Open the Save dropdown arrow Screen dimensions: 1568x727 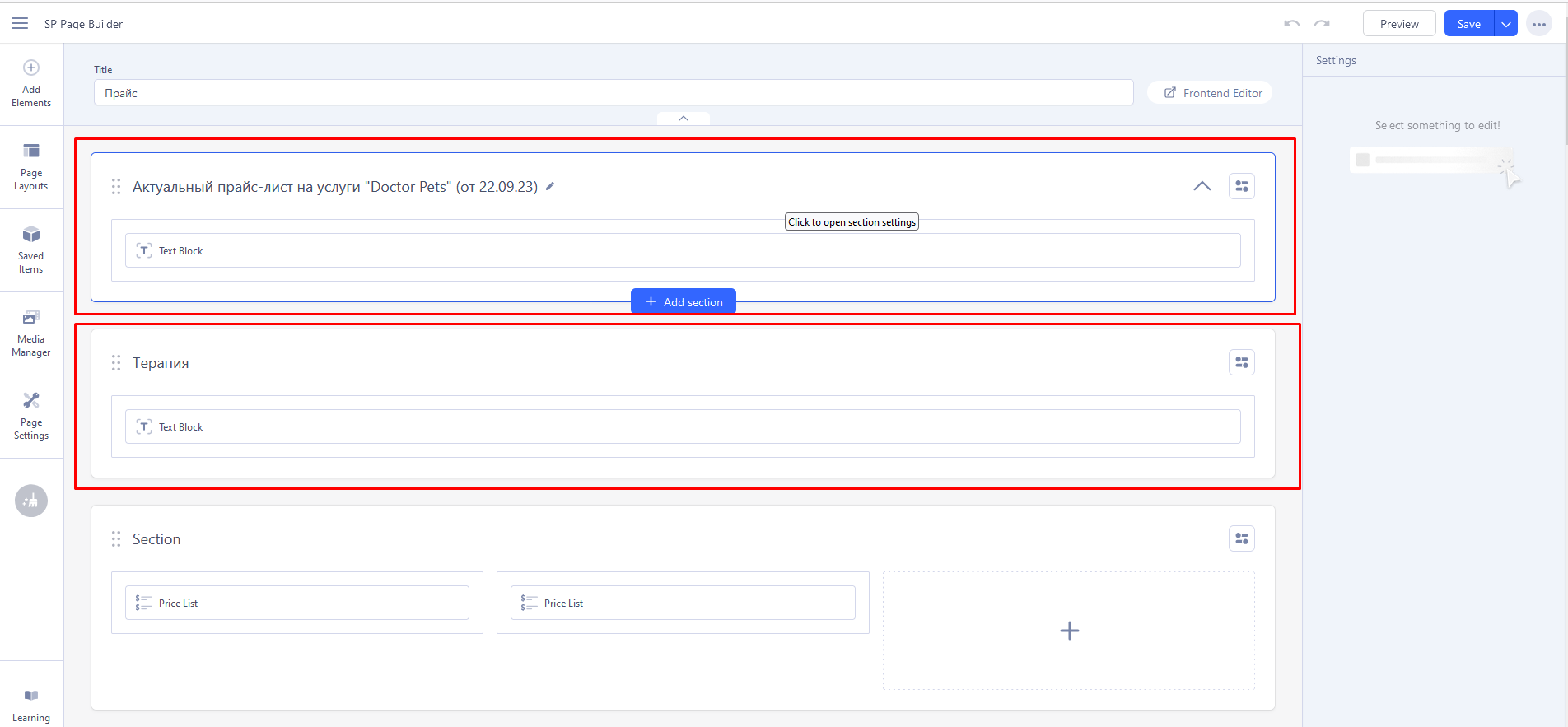pos(1505,24)
